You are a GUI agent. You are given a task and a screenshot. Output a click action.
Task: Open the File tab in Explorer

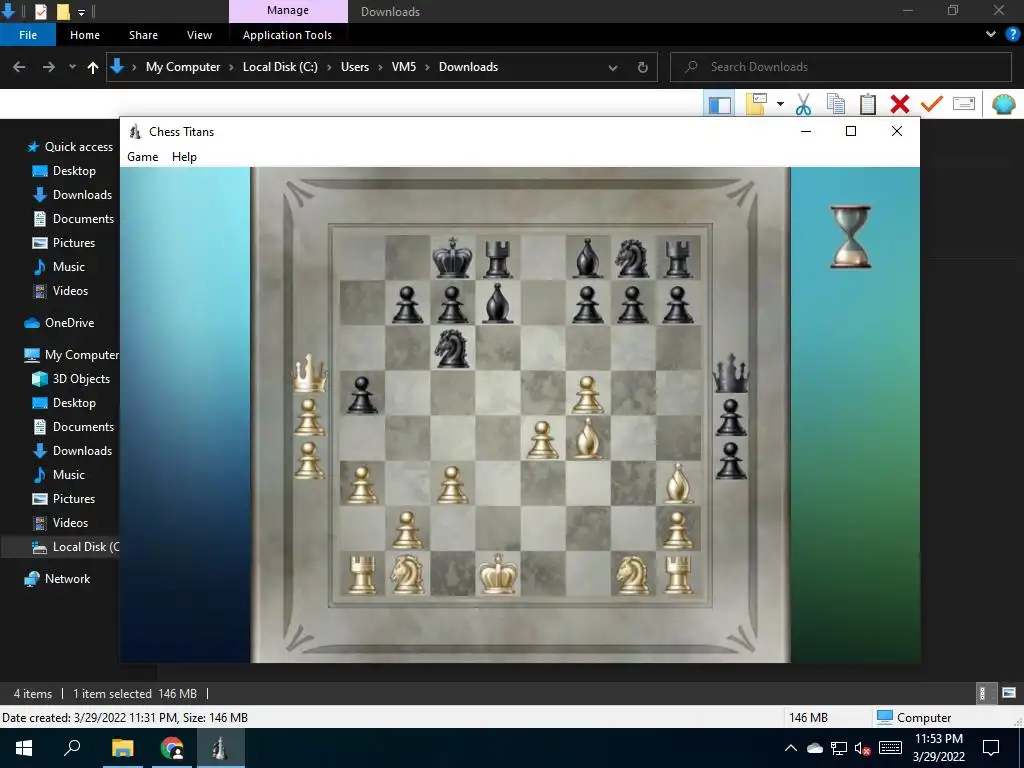pos(28,35)
